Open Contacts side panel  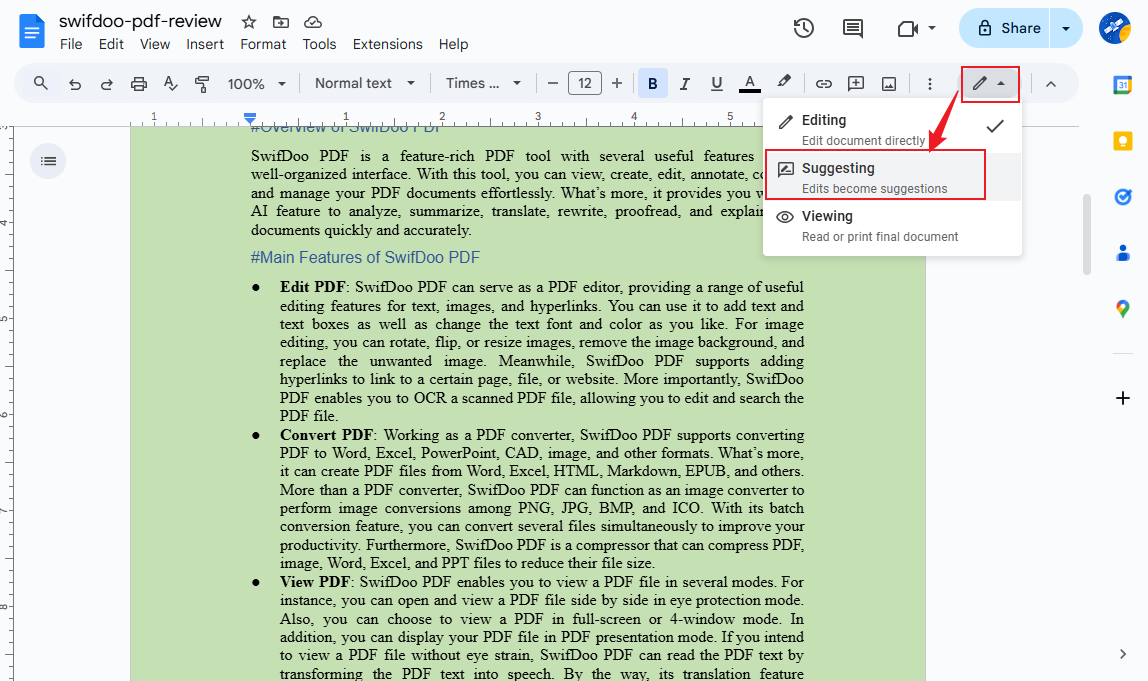[x=1122, y=253]
